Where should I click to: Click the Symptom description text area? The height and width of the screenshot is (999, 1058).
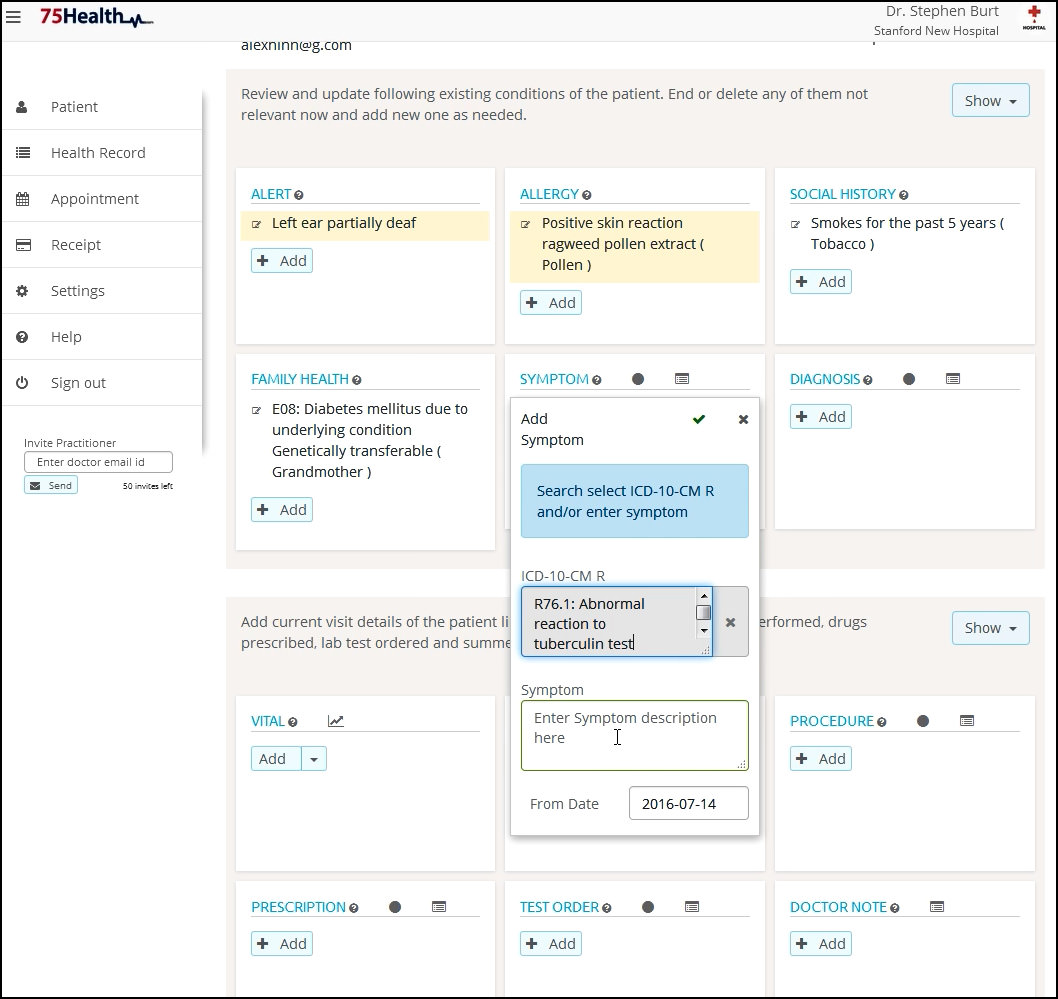(x=634, y=735)
